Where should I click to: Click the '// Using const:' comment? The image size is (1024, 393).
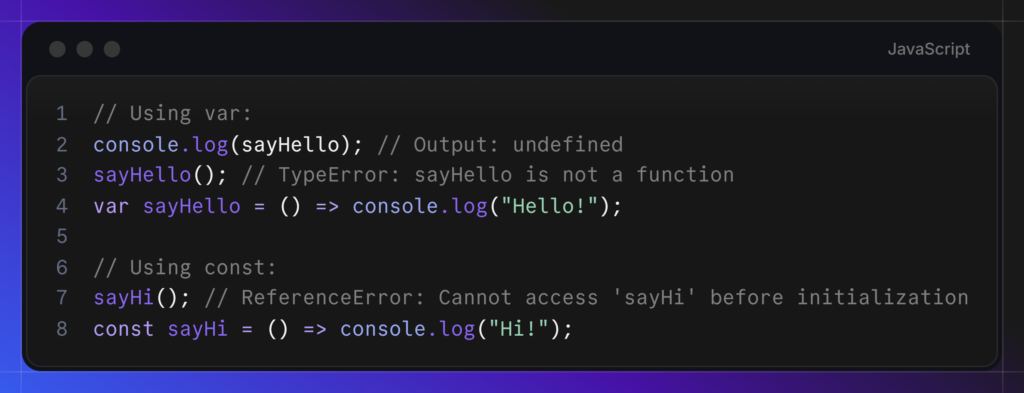185,268
